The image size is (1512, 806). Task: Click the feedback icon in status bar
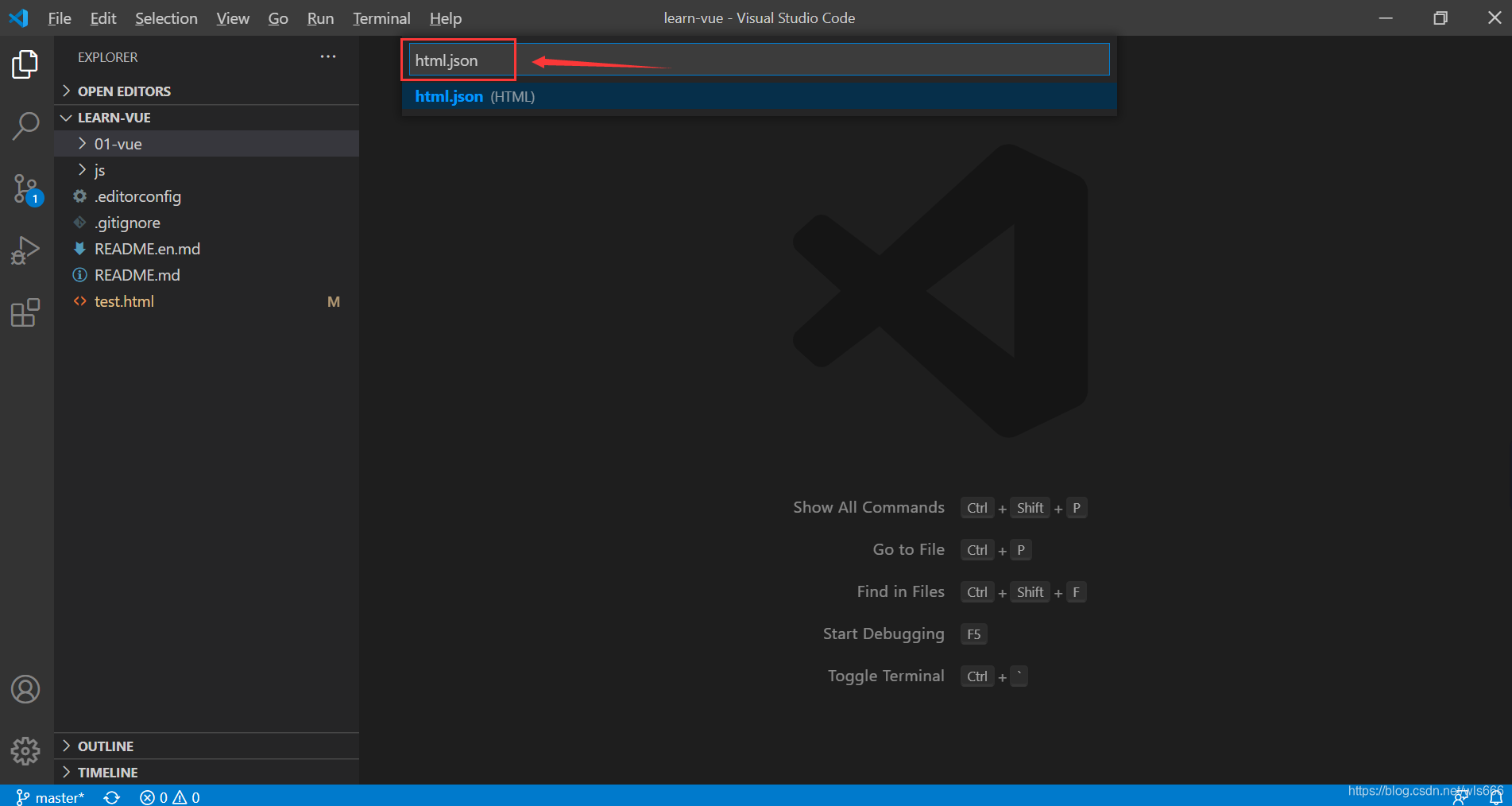1460,798
